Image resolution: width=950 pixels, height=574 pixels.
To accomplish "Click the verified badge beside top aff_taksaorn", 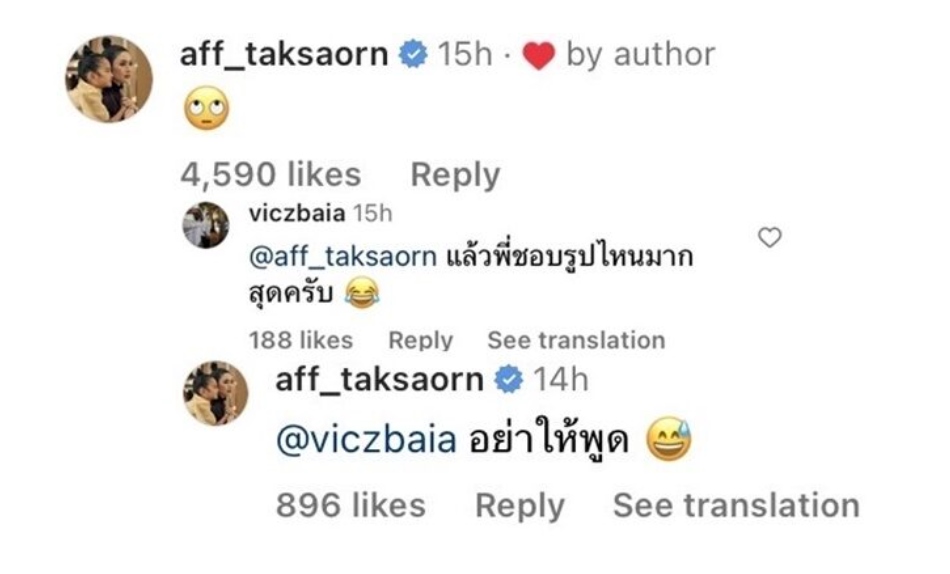I will [413, 54].
